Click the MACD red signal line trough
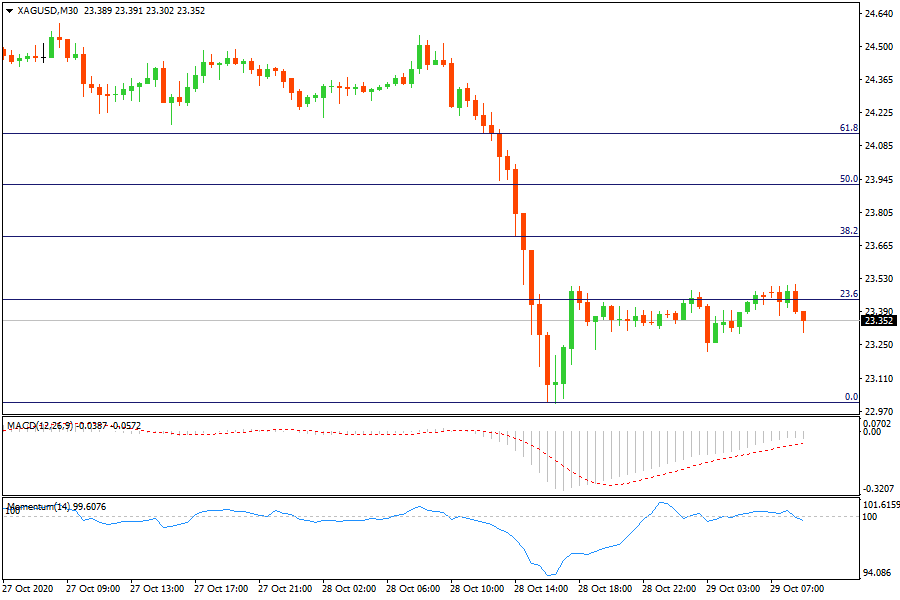The height and width of the screenshot is (600, 900). click(610, 485)
